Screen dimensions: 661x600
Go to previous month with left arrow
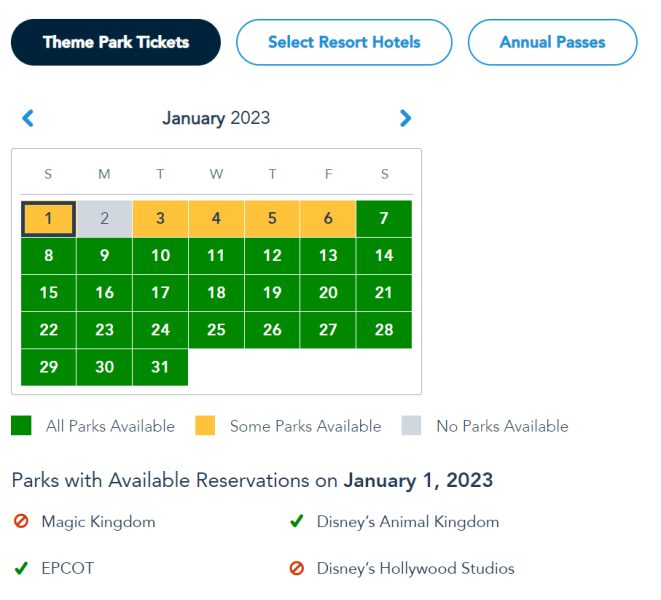[28, 118]
